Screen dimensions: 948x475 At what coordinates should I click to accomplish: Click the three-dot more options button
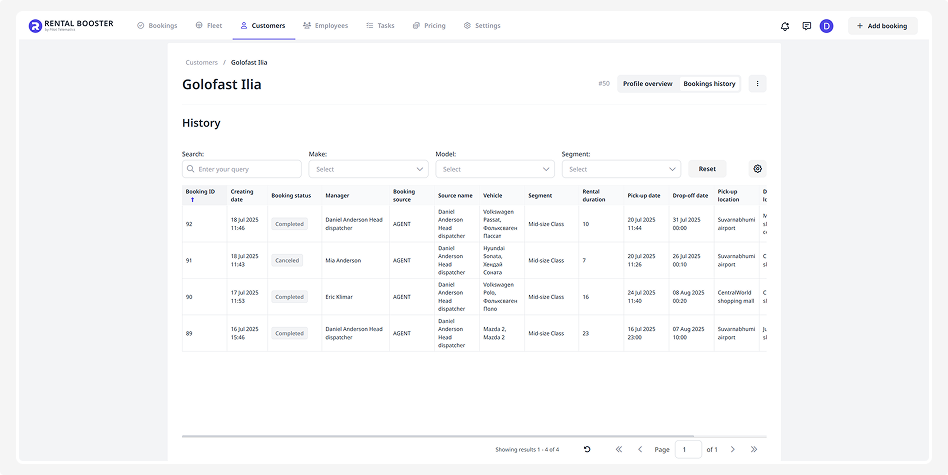pos(757,84)
